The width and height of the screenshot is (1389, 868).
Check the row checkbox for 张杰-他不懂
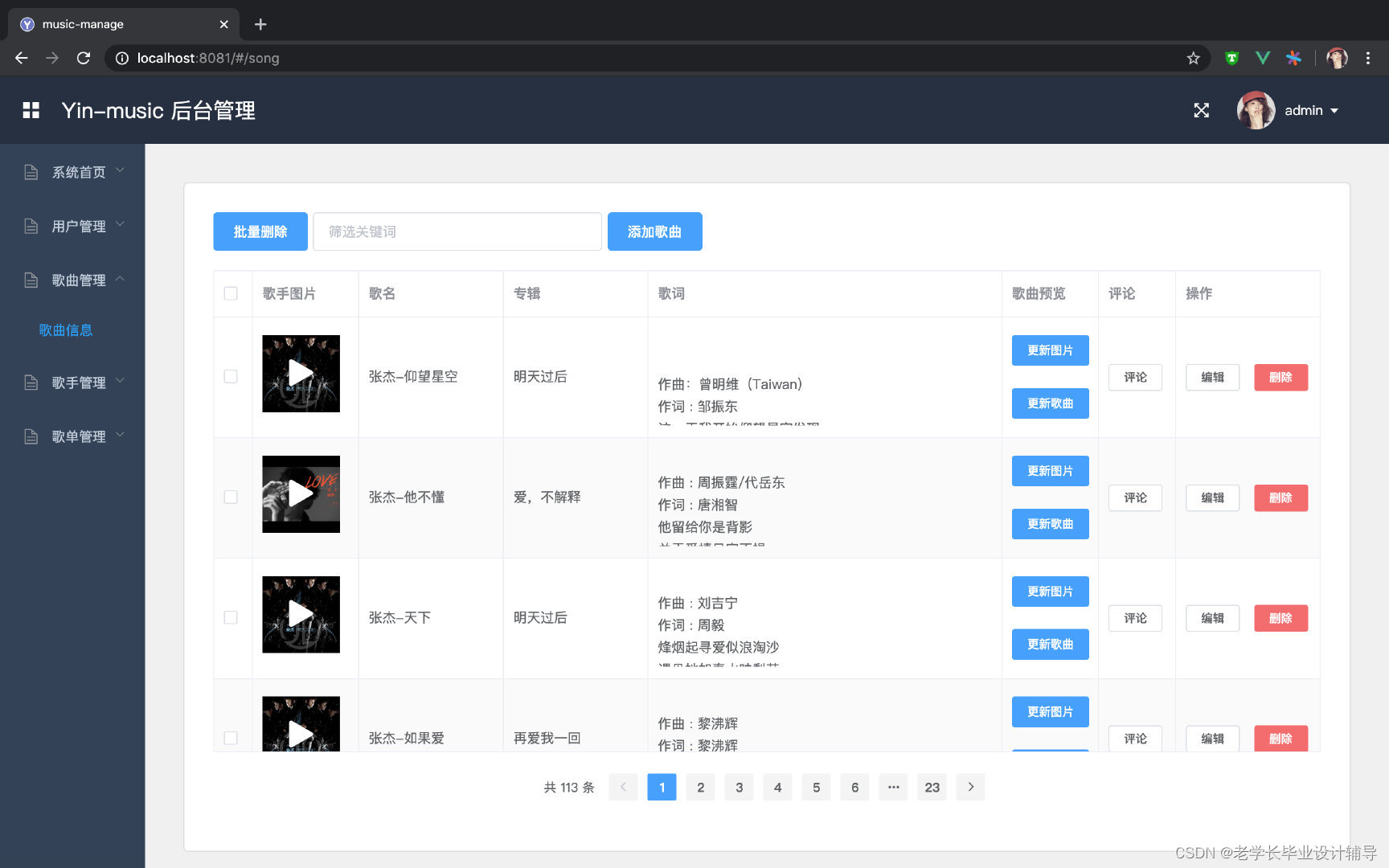point(231,498)
